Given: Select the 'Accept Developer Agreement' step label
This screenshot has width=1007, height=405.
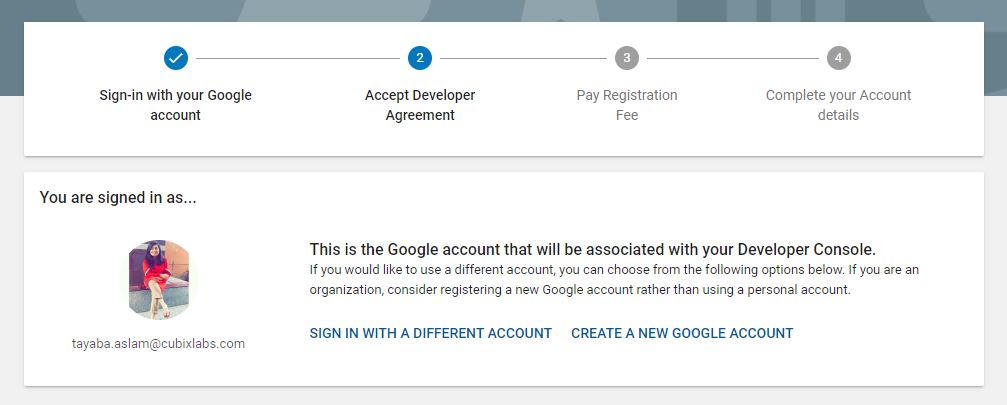Looking at the screenshot, I should (420, 105).
